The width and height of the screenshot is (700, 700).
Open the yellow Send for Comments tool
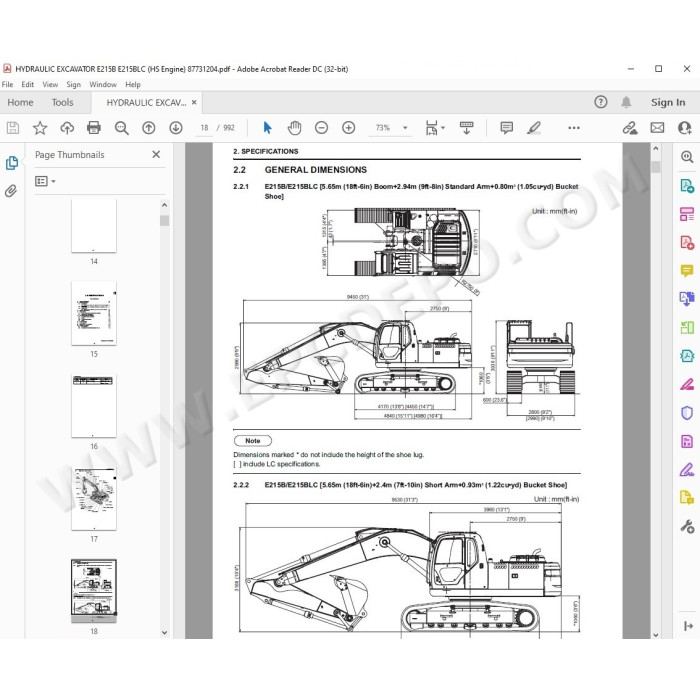[x=687, y=497]
